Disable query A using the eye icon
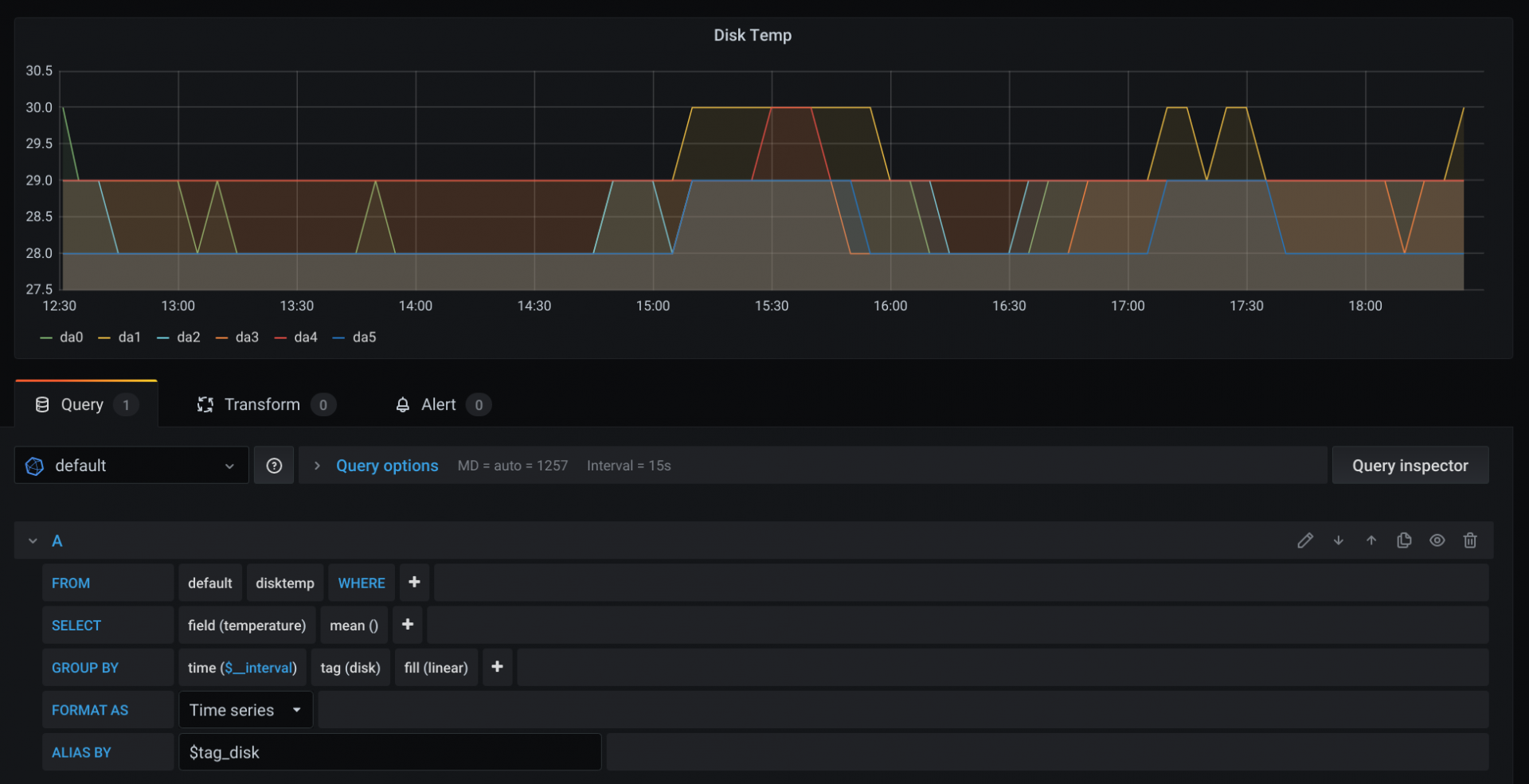This screenshot has height=784, width=1529. (1437, 540)
